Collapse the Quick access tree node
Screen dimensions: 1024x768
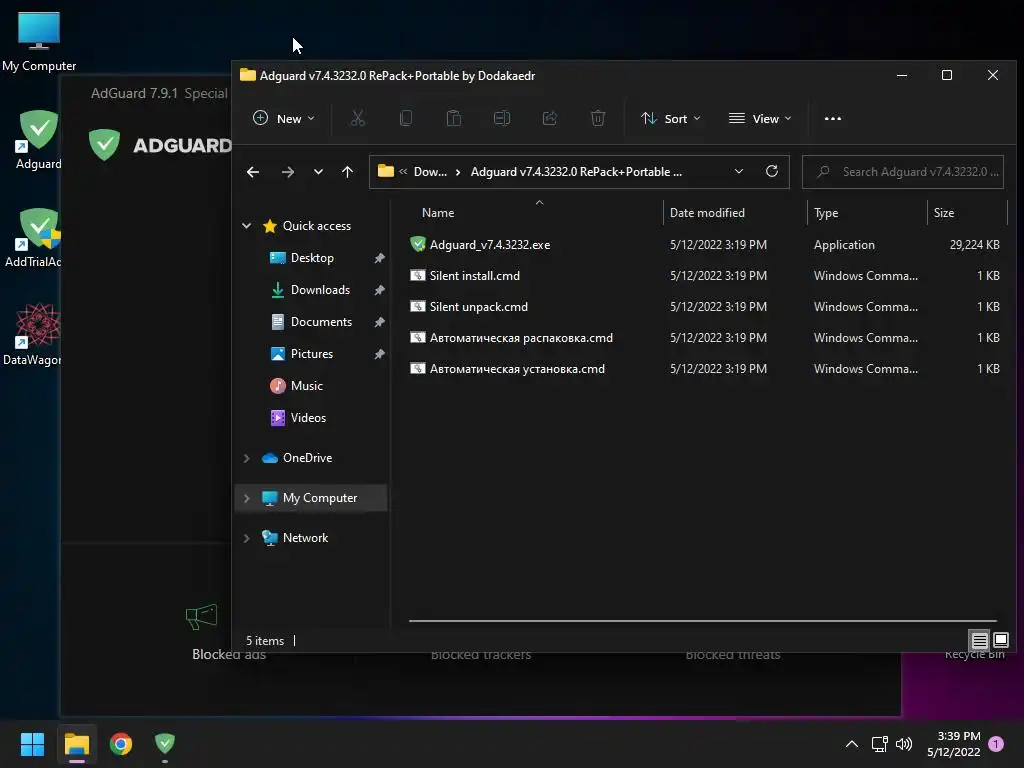tap(246, 225)
